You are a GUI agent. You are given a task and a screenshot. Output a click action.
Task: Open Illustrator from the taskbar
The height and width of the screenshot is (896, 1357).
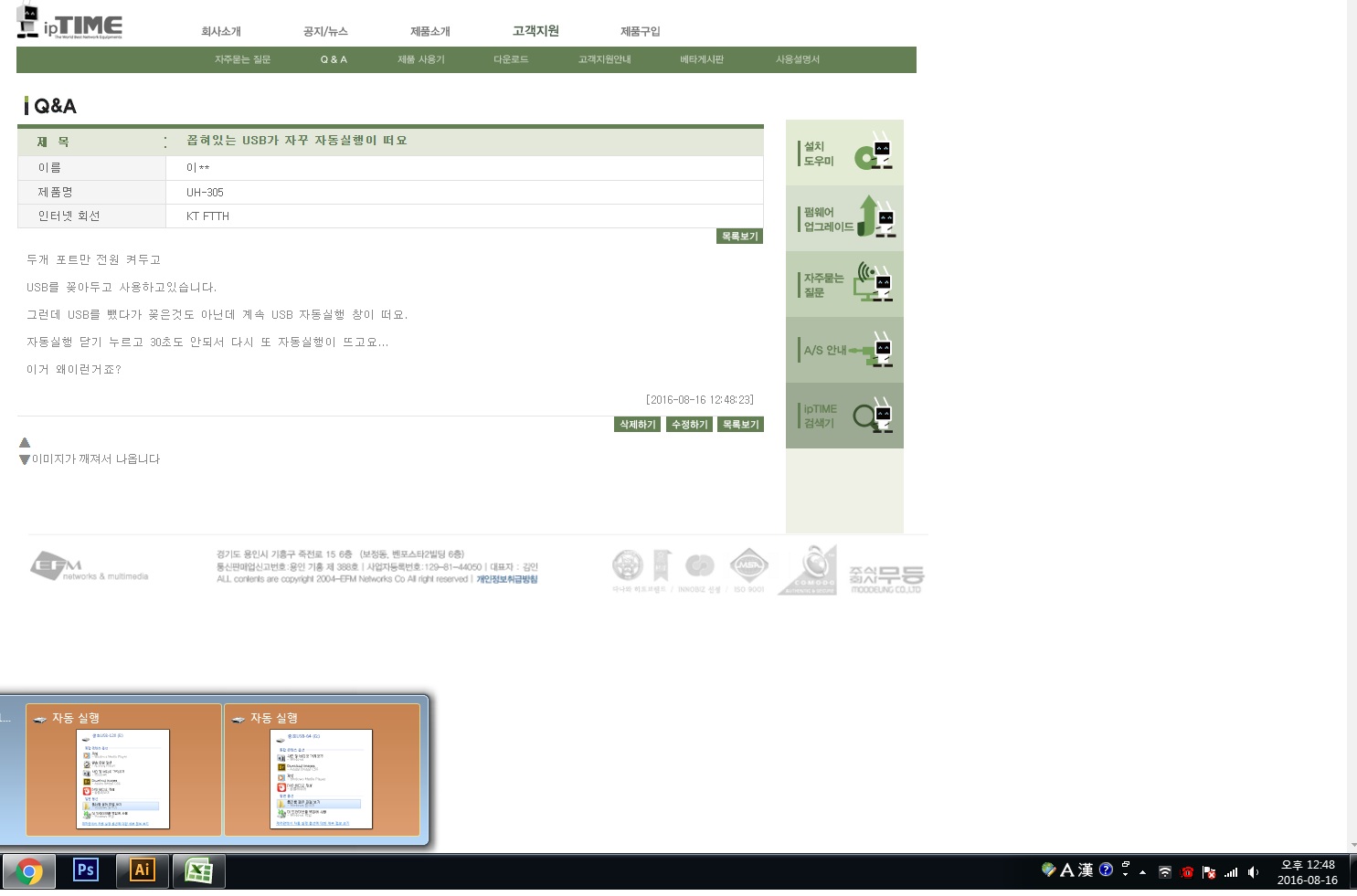click(x=142, y=870)
